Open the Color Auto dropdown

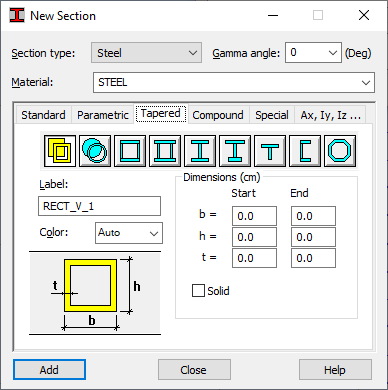(x=129, y=233)
